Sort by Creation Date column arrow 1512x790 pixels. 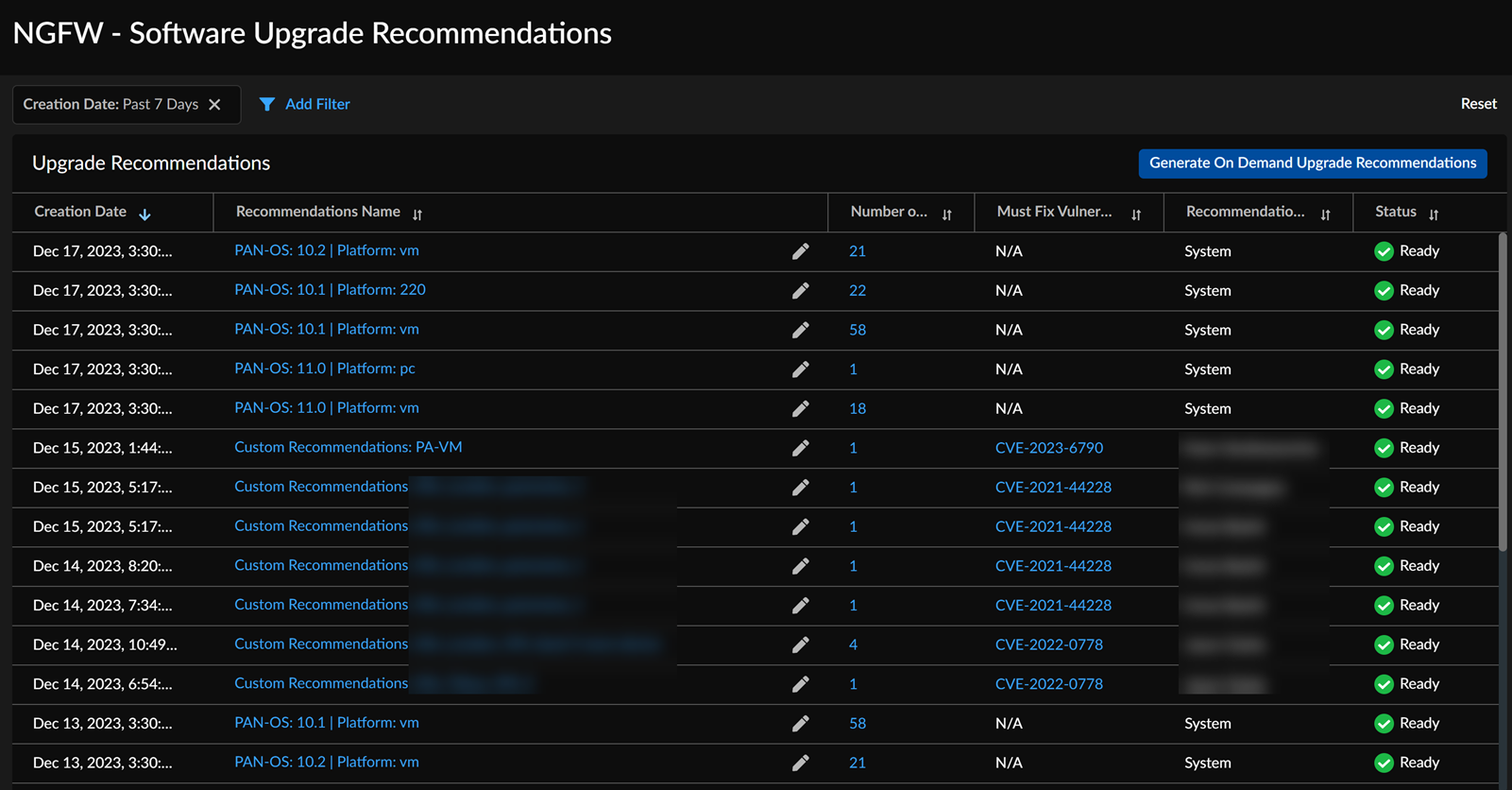click(x=144, y=215)
